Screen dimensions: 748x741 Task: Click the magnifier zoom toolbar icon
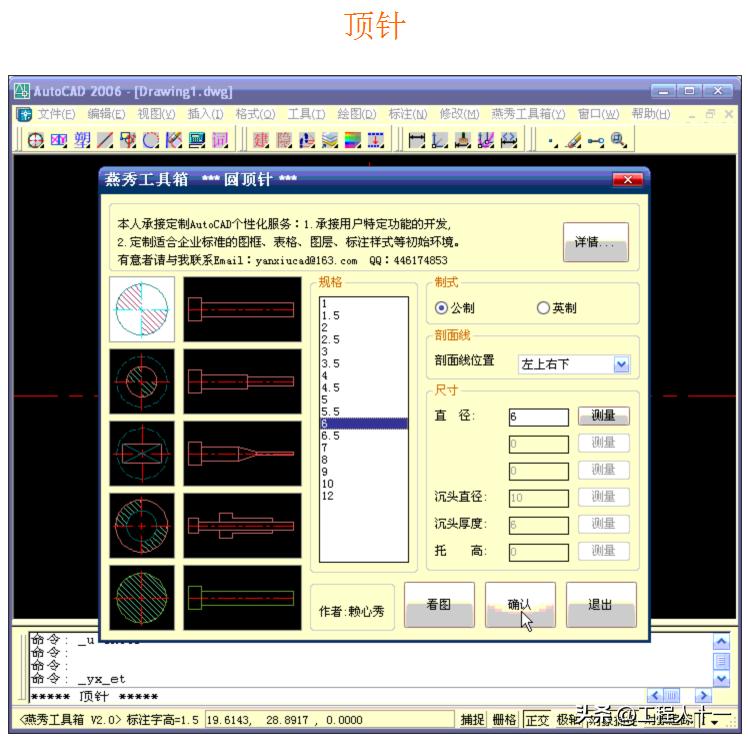pos(619,140)
